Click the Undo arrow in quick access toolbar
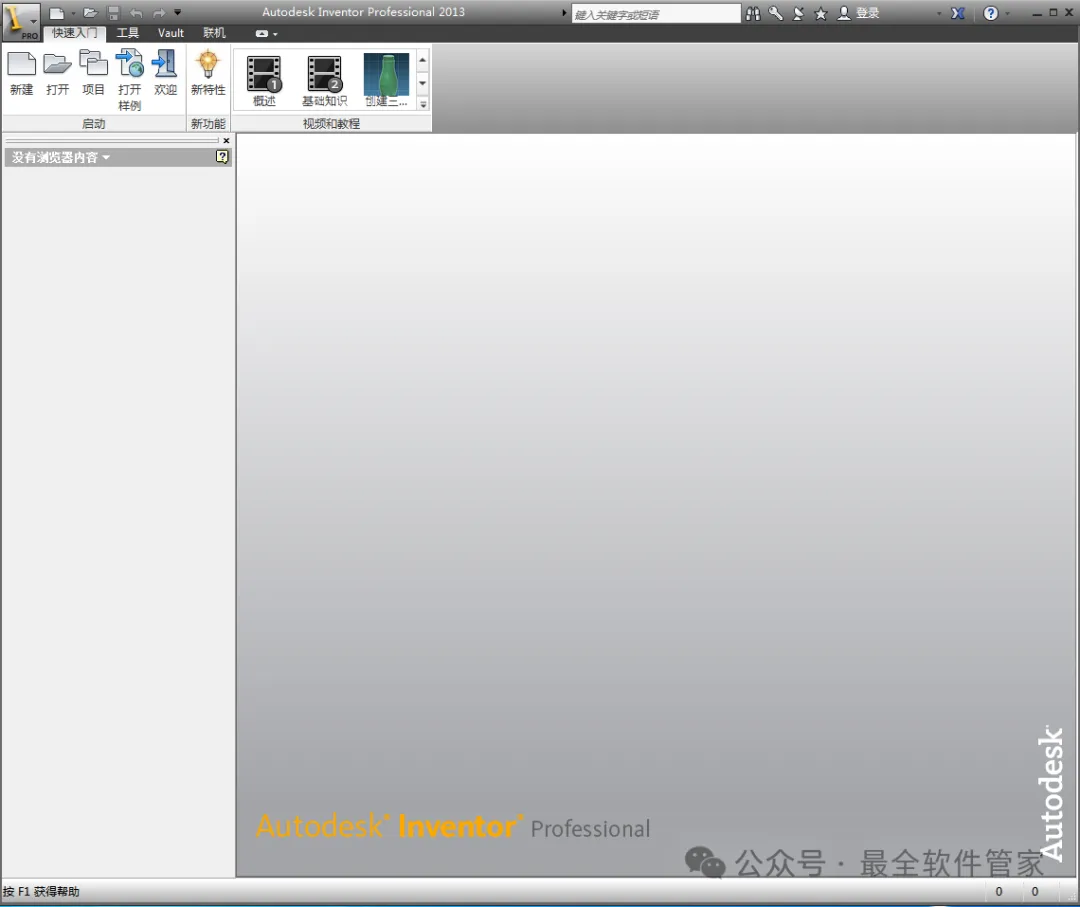The image size is (1080, 907). [x=136, y=13]
